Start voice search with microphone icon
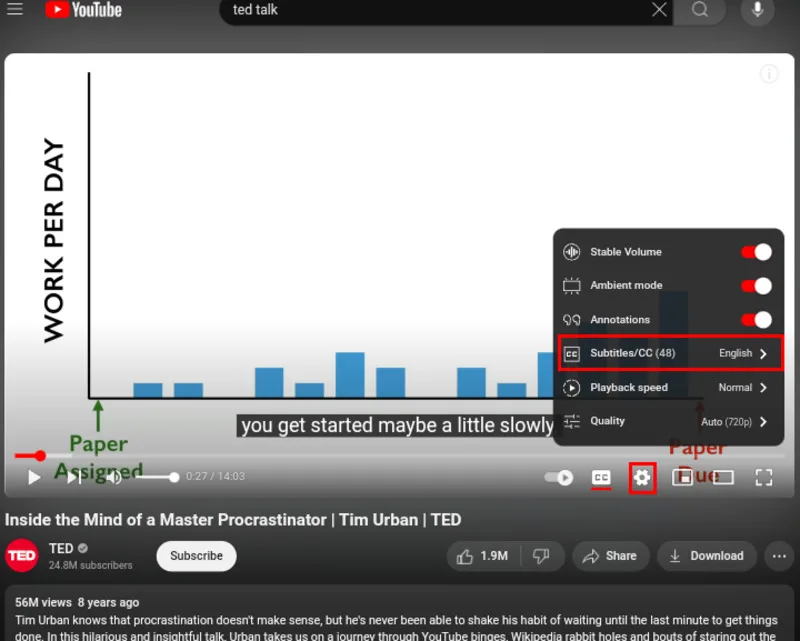 coord(757,10)
